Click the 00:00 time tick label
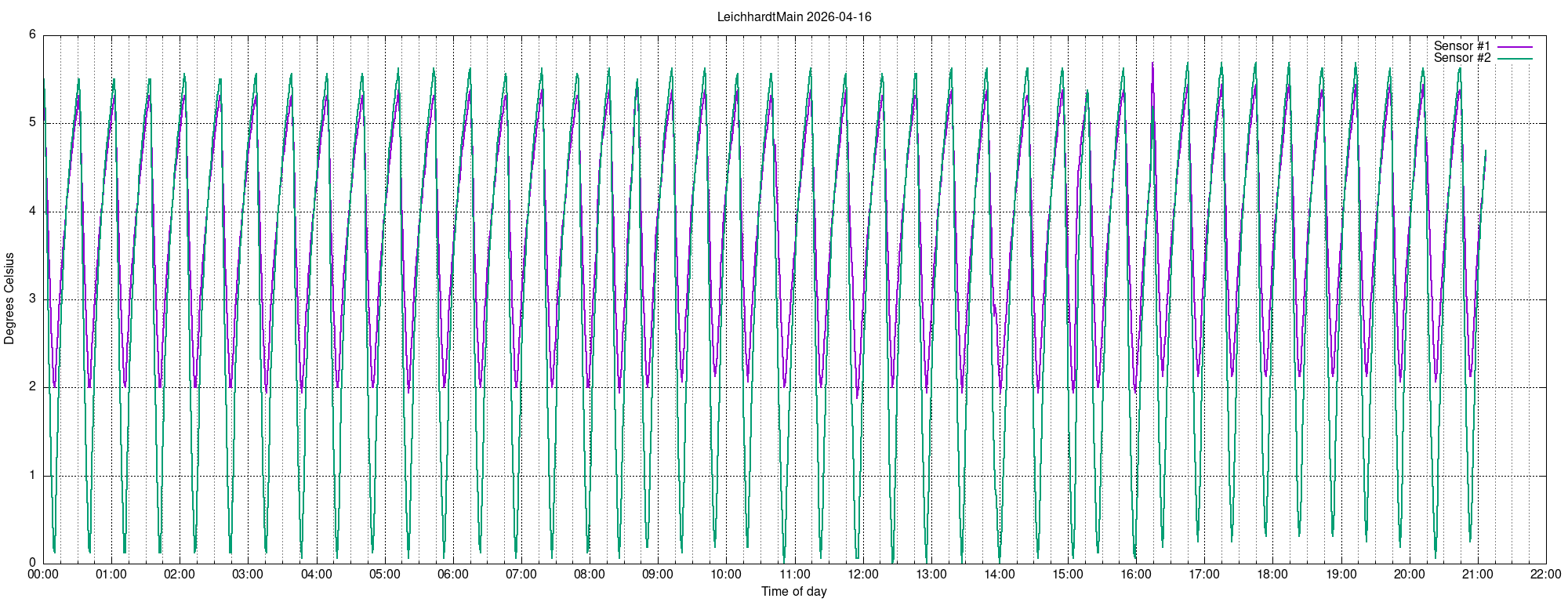This screenshot has height=602, width=1568. point(43,574)
